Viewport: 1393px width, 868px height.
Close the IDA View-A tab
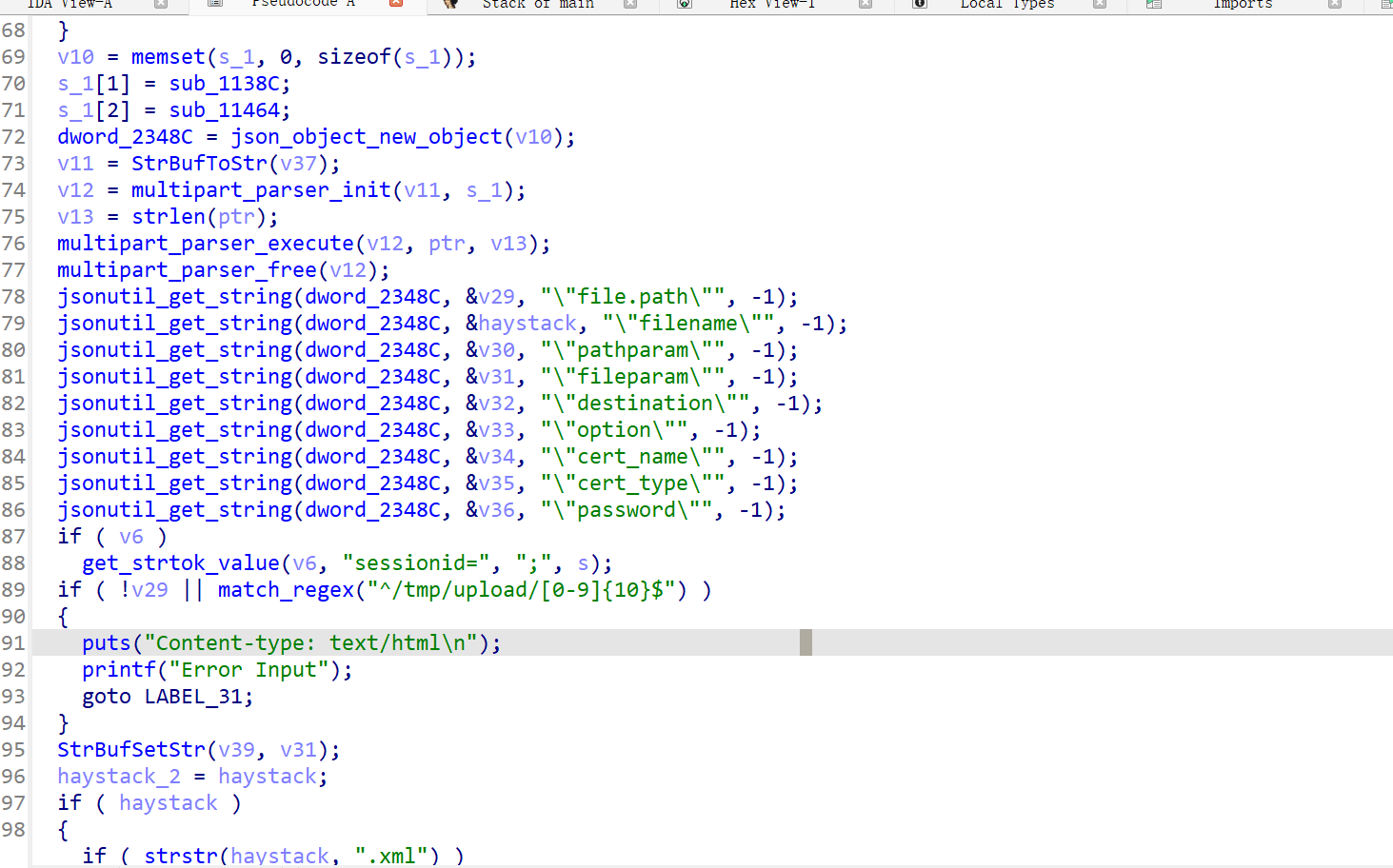tap(161, 4)
